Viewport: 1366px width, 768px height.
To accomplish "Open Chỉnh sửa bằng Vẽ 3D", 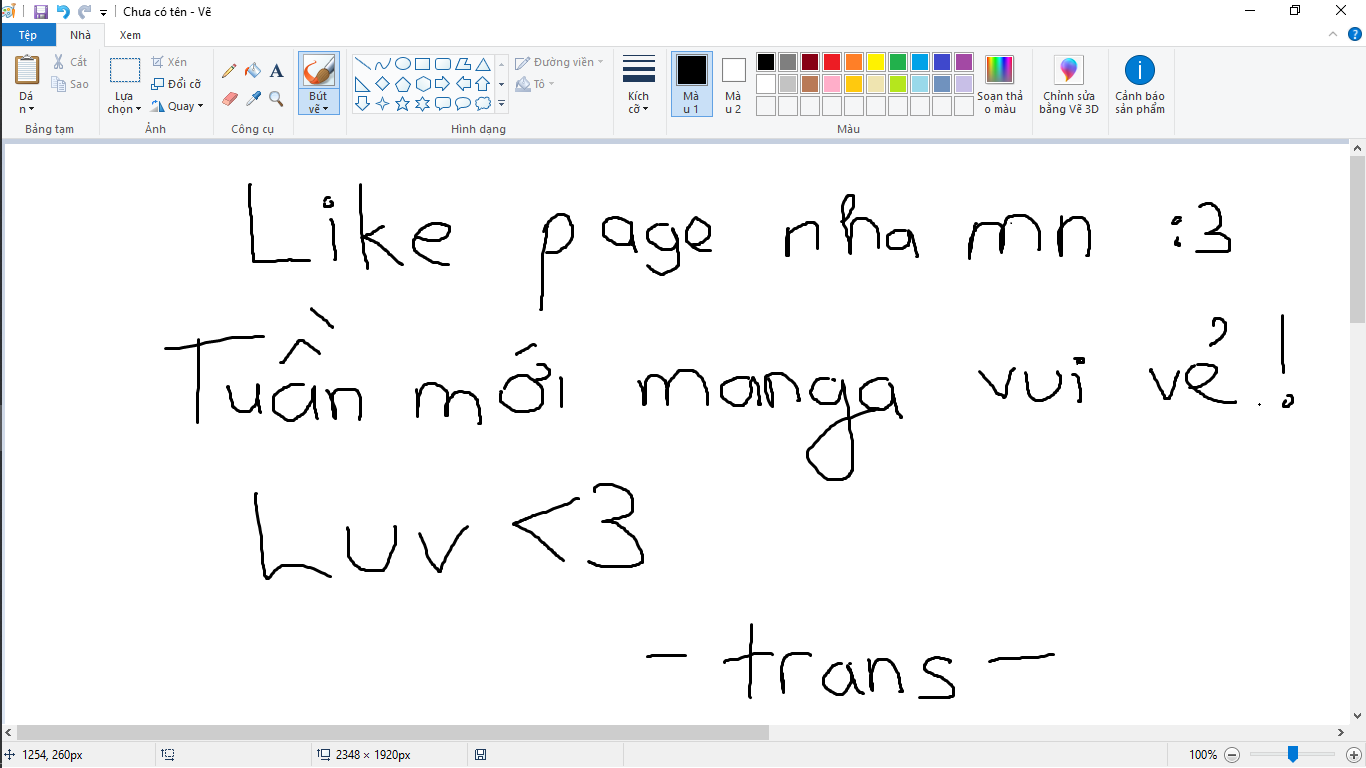I will coord(1068,85).
